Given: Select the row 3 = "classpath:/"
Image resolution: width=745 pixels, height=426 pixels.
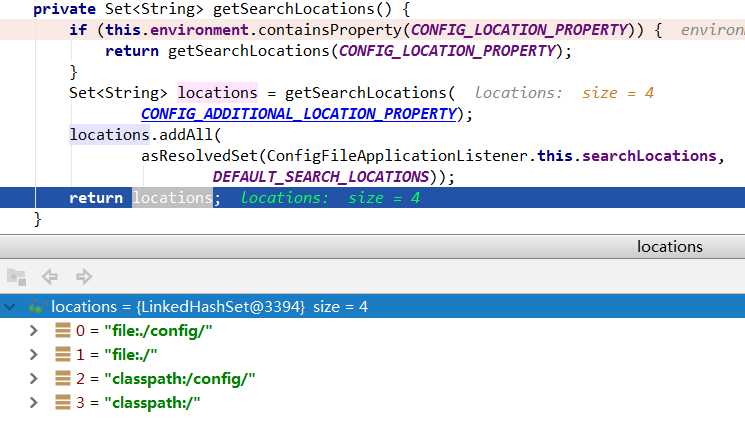Looking at the screenshot, I should (x=372, y=403).
